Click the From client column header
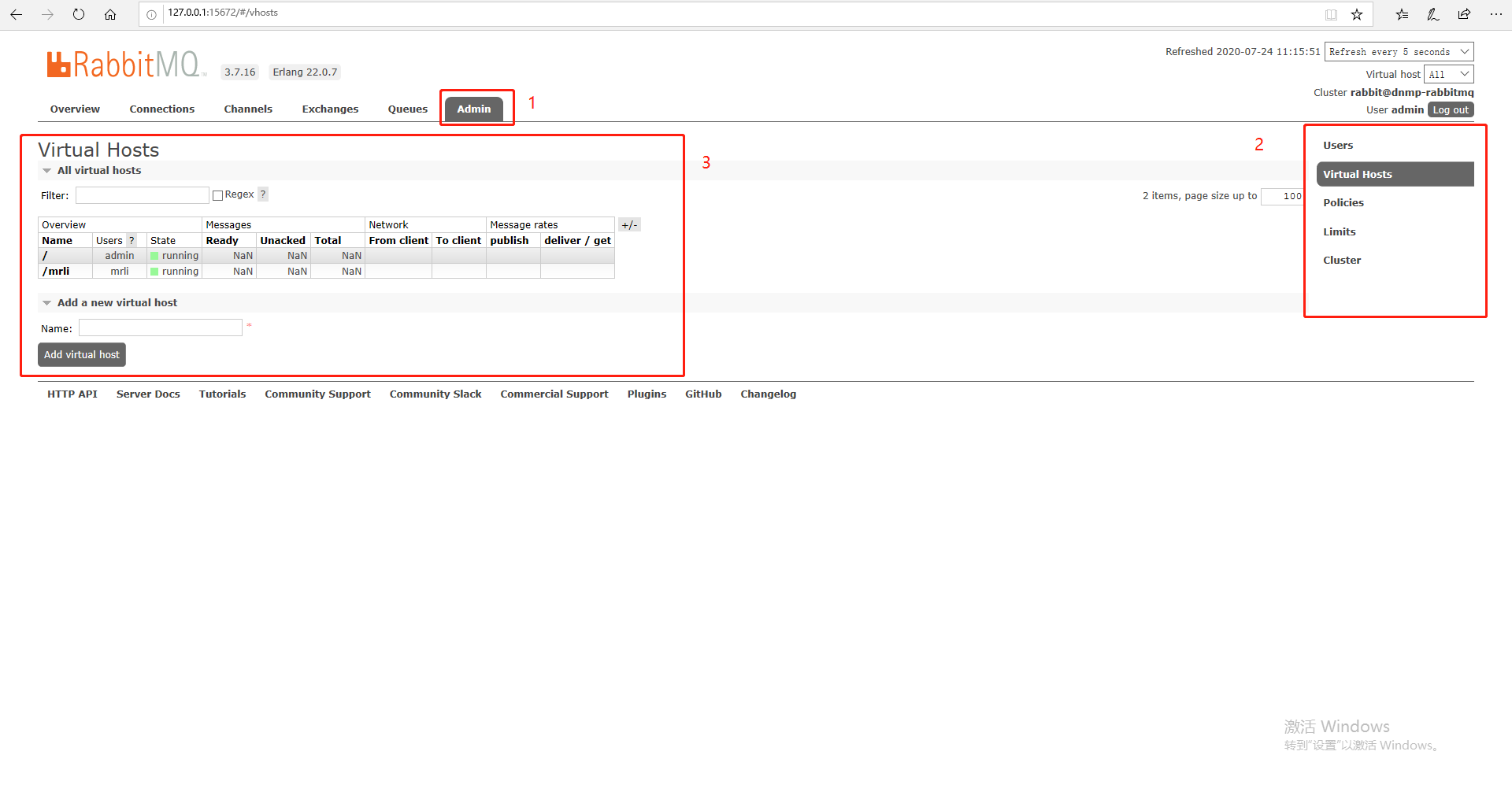The height and width of the screenshot is (792, 1512). 398,241
